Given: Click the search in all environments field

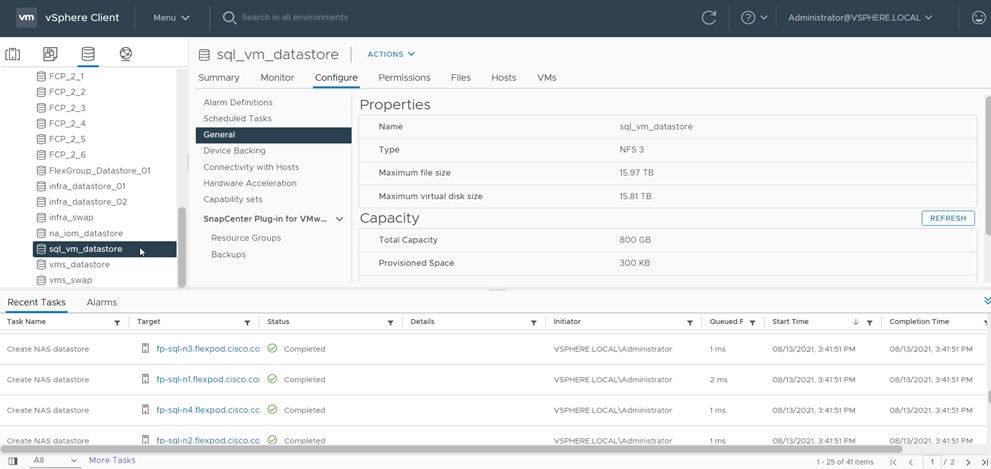Looking at the screenshot, I should pos(295,18).
